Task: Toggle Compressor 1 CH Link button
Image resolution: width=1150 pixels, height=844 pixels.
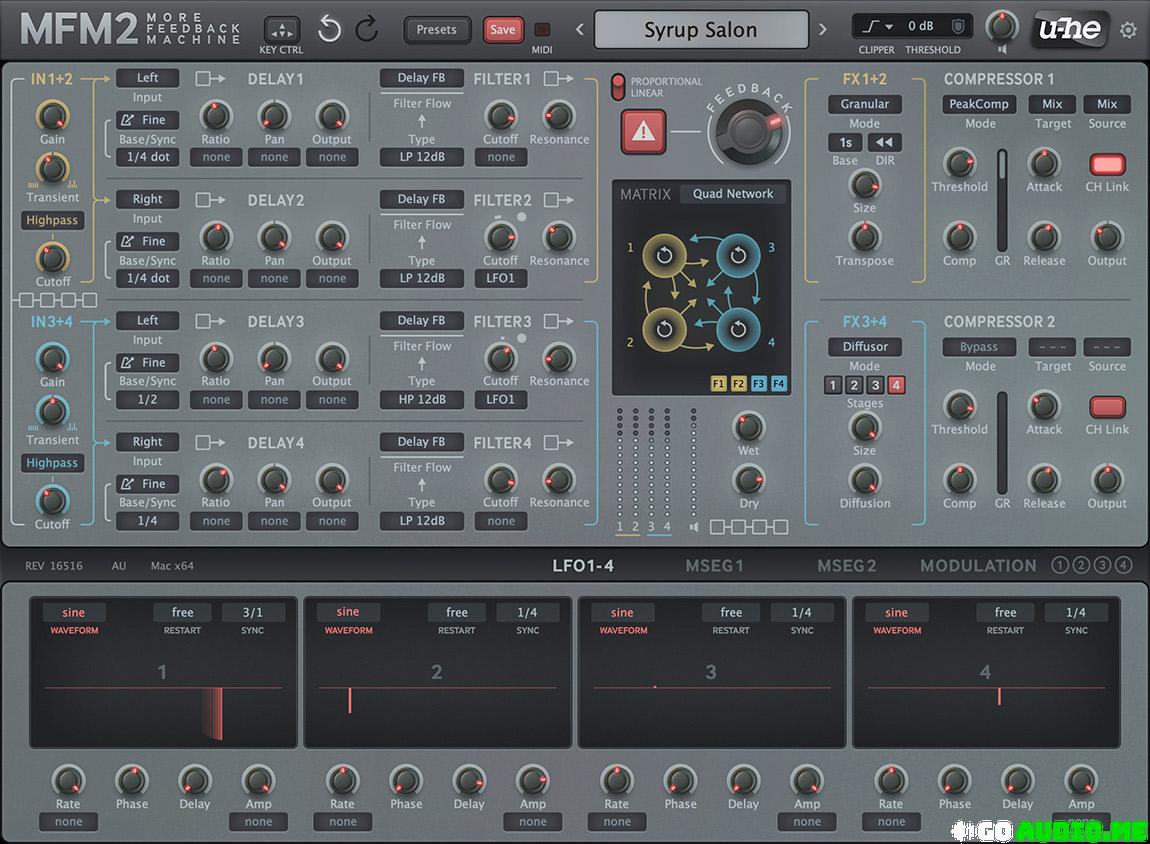Action: point(1107,164)
